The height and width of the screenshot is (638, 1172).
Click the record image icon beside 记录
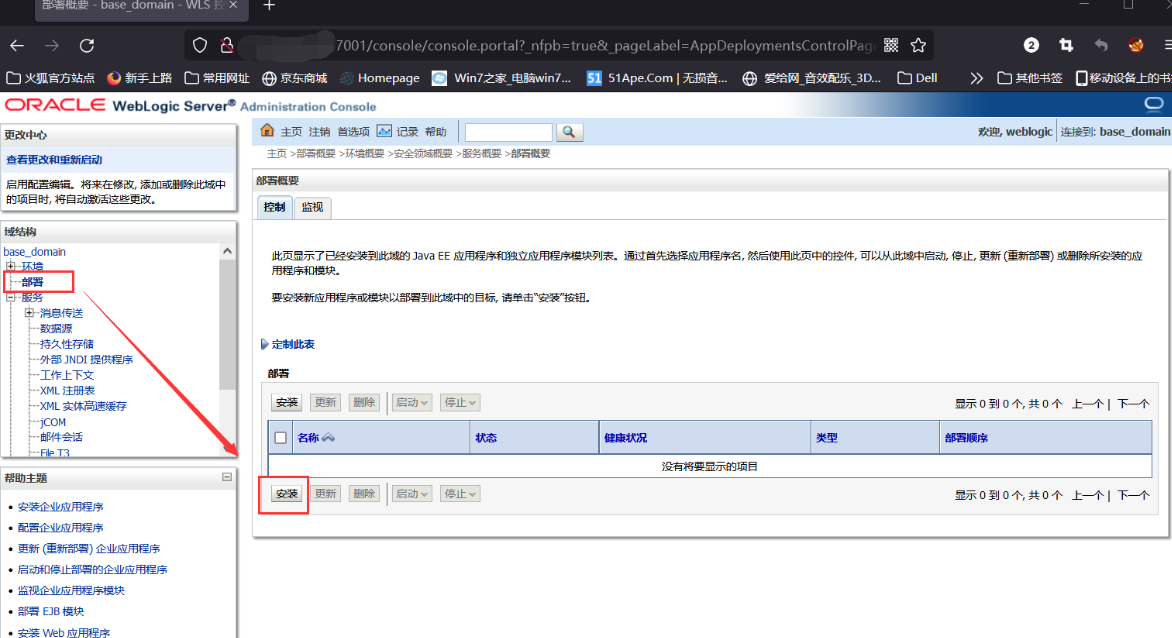[384, 131]
